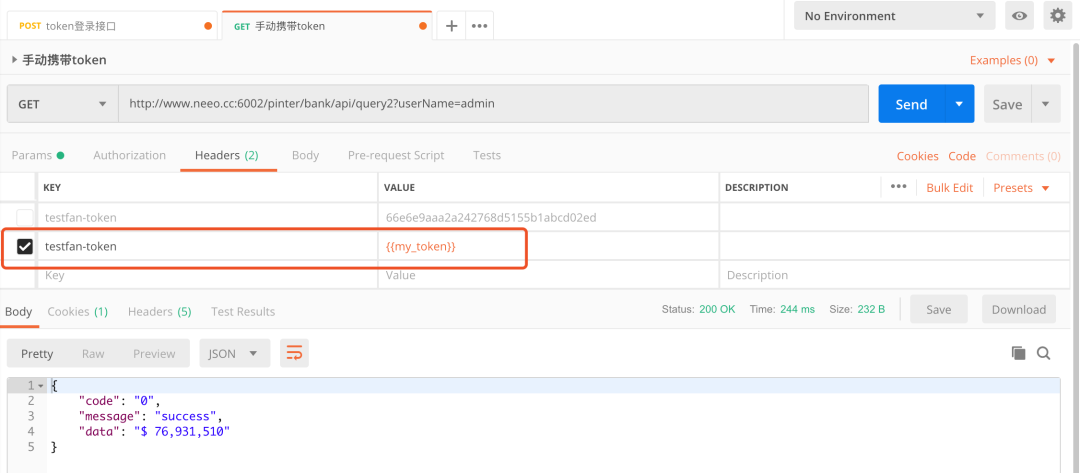
Task: Open the JSON format dropdown
Action: tap(235, 353)
